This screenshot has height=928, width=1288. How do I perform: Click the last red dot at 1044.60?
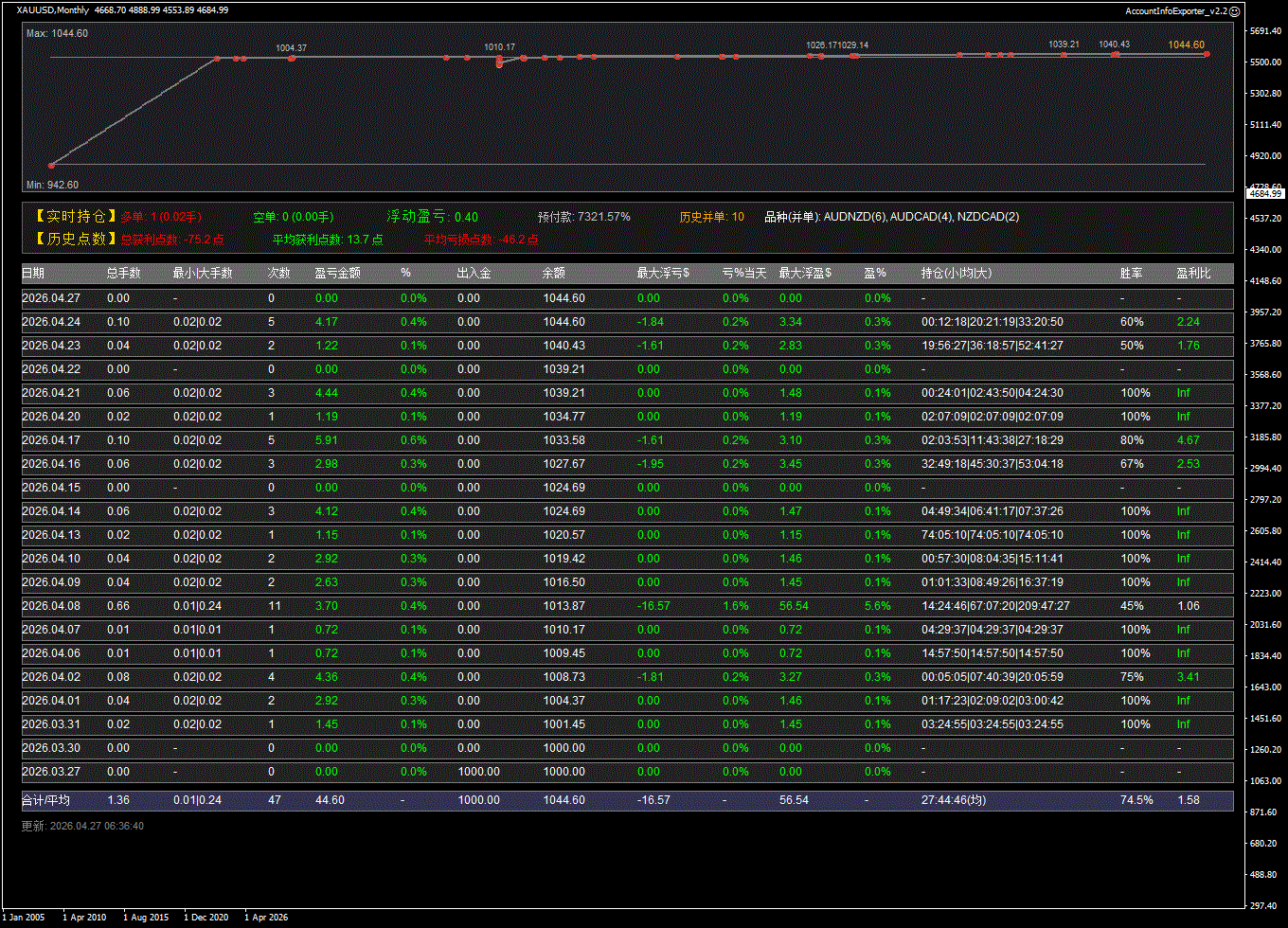[x=1207, y=54]
